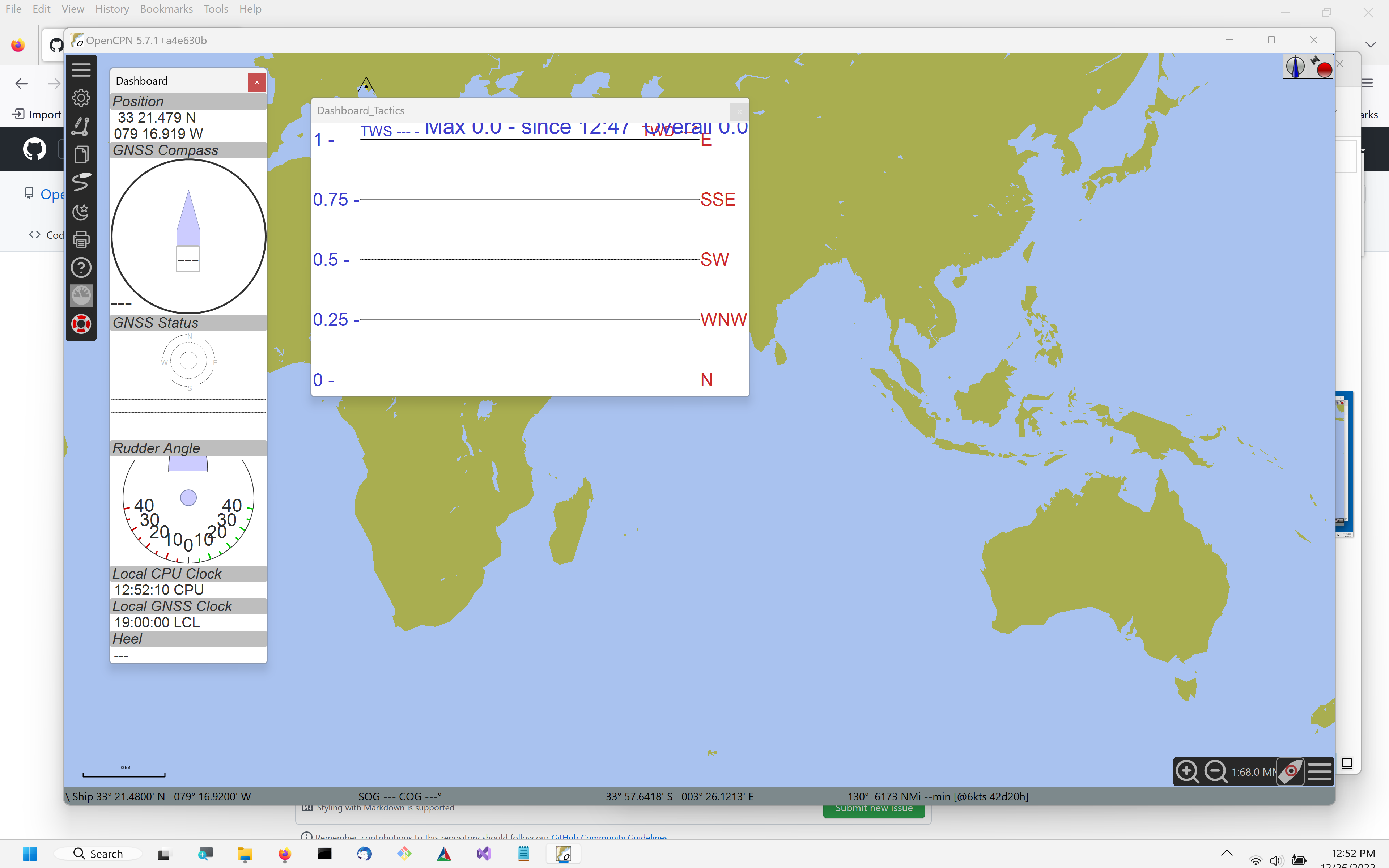Toggle the Dashboard plugin gauge icon
Viewport: 1389px width, 868px height.
pos(81,295)
